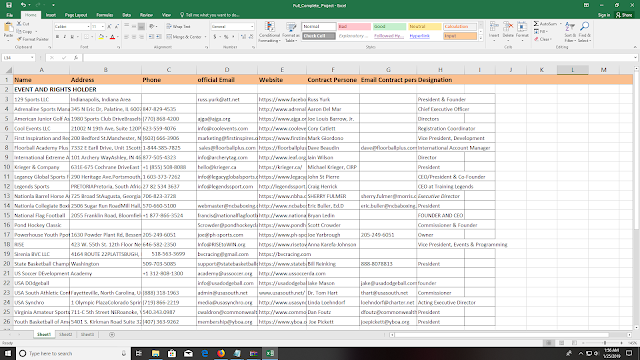This screenshot has width=640, height=360.
Task: Switch to the Review tab
Action: pyautogui.click(x=146, y=15)
